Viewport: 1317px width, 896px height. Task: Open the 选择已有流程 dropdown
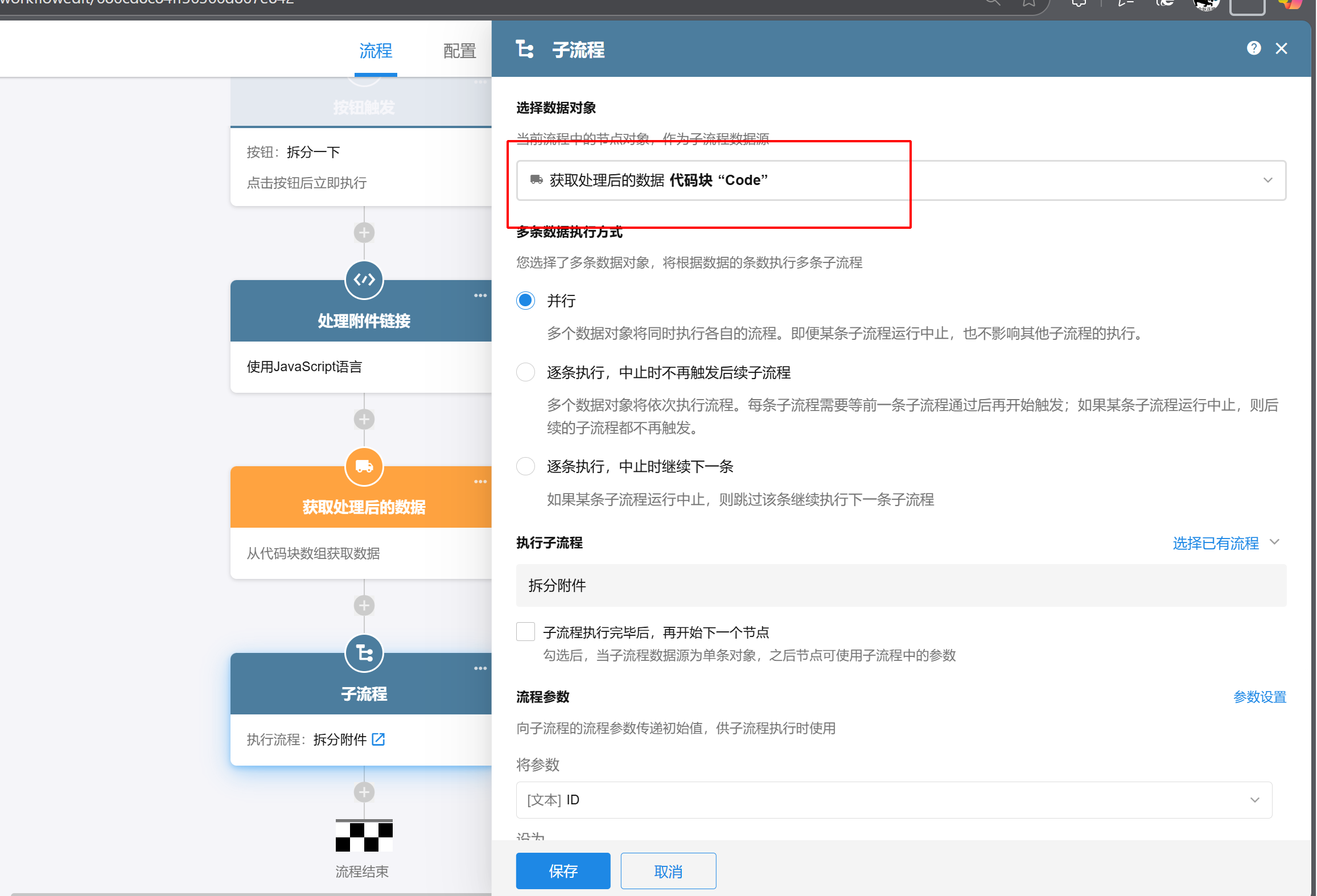[x=1225, y=543]
